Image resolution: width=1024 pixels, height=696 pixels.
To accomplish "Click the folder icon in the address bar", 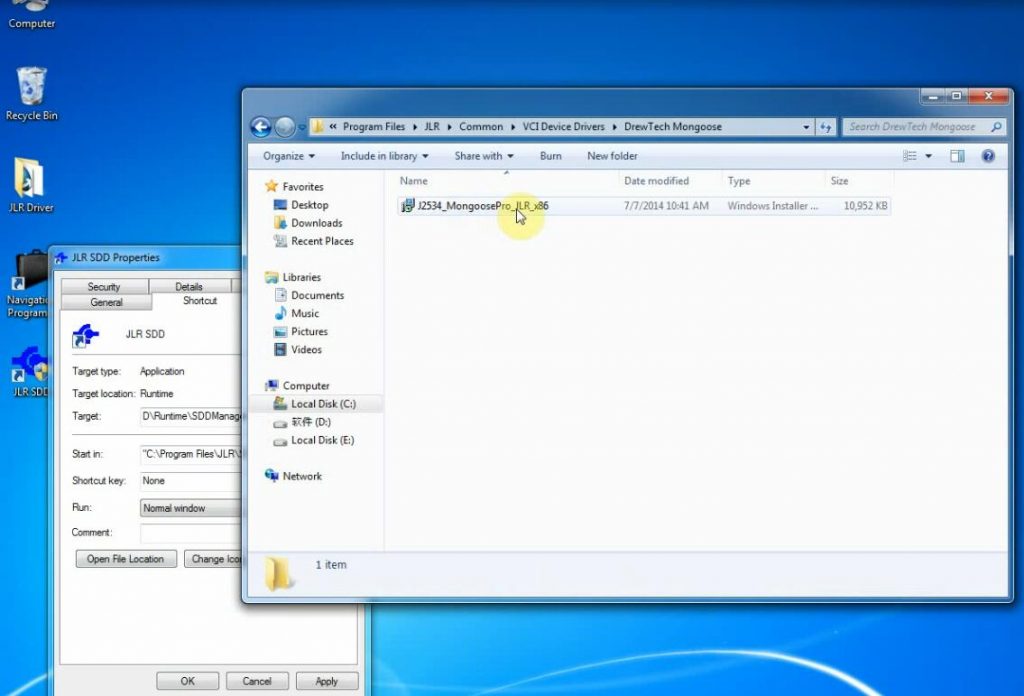I will coord(317,127).
